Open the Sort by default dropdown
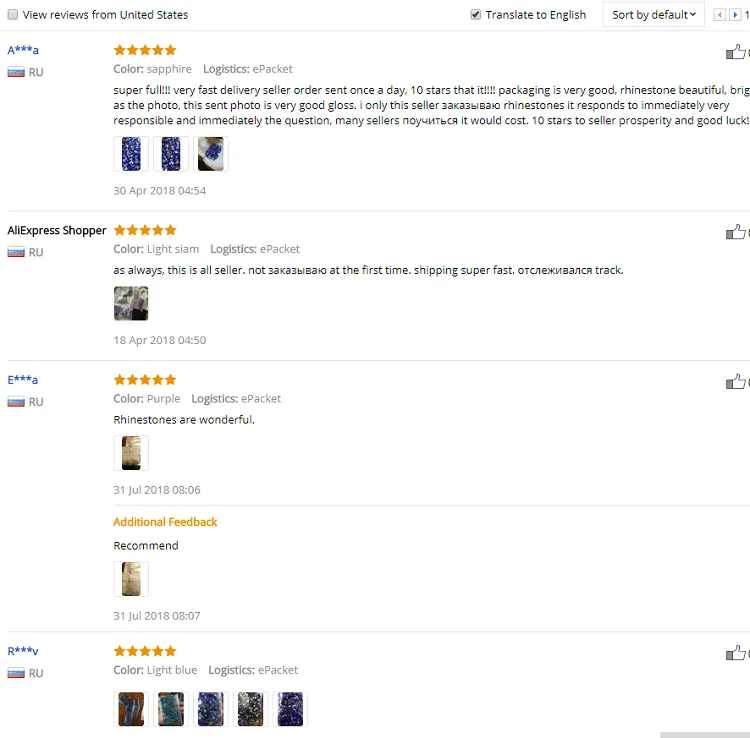750x738 pixels. click(x=653, y=15)
